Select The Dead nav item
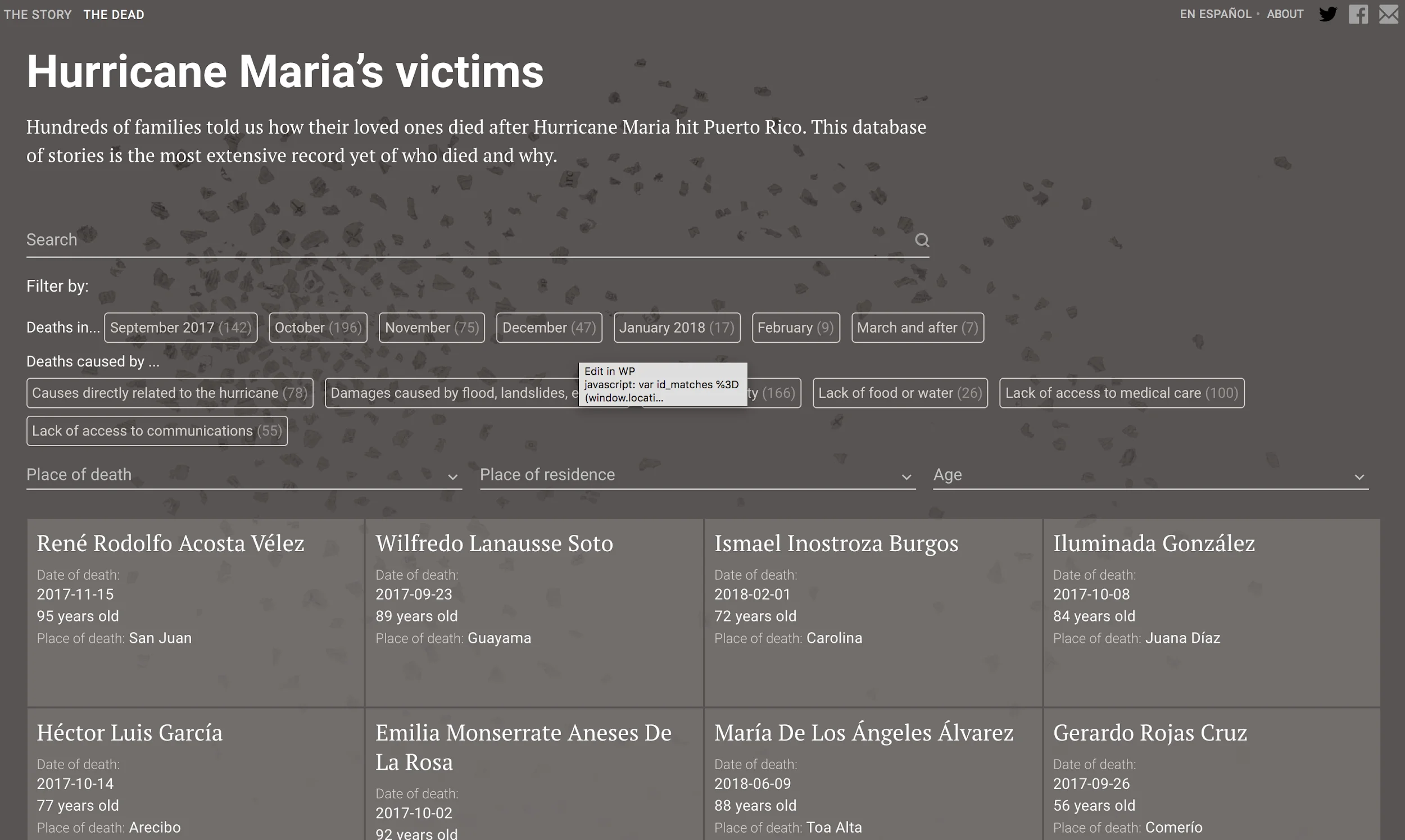1405x840 pixels. pyautogui.click(x=114, y=15)
